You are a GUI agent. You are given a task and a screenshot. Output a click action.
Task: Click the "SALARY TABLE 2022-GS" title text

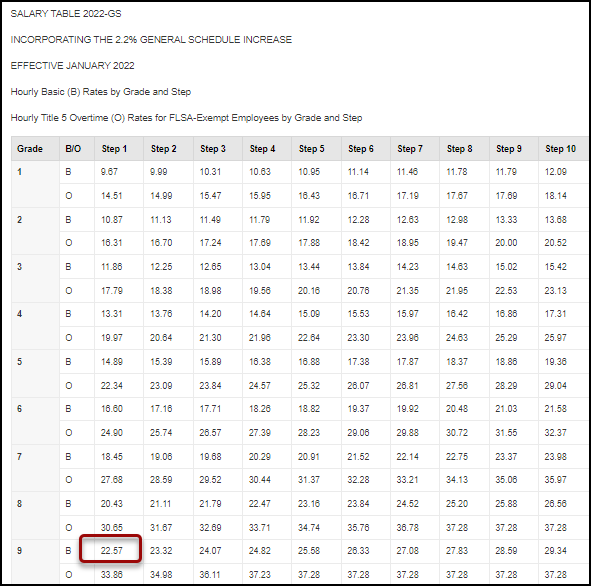(x=66, y=14)
